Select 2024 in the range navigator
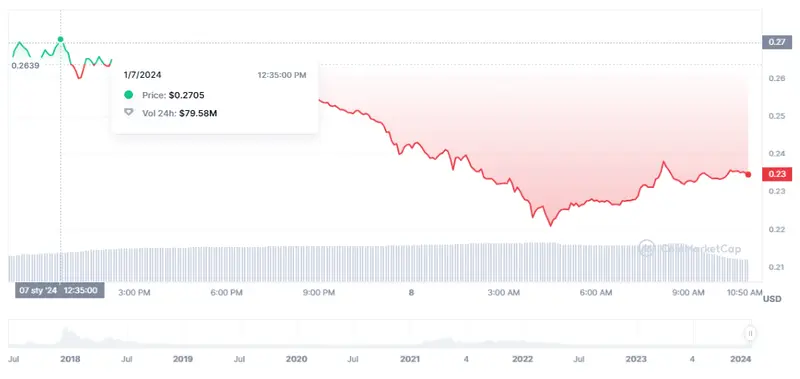The image size is (800, 379). (x=741, y=359)
